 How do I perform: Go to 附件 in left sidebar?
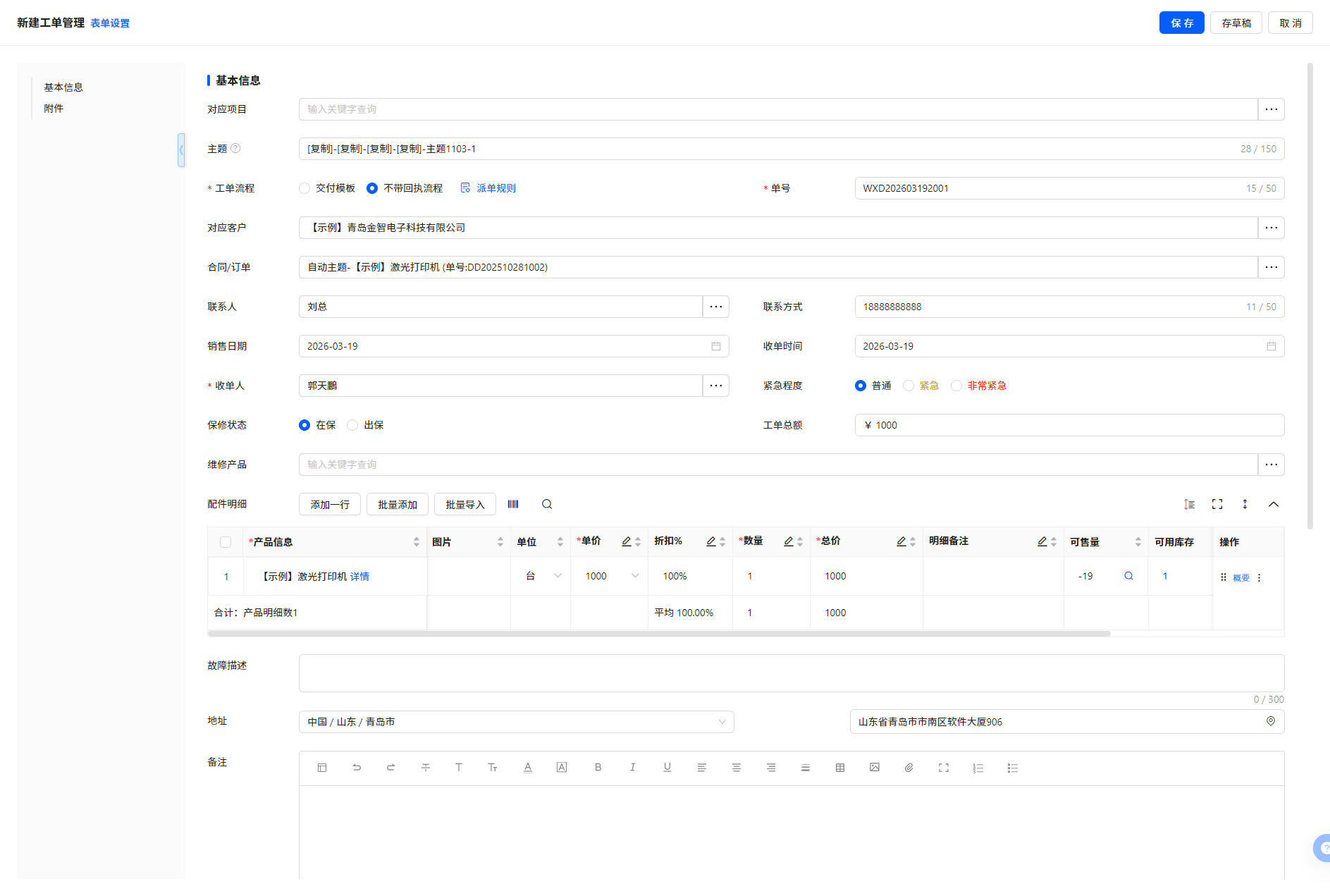pyautogui.click(x=54, y=109)
